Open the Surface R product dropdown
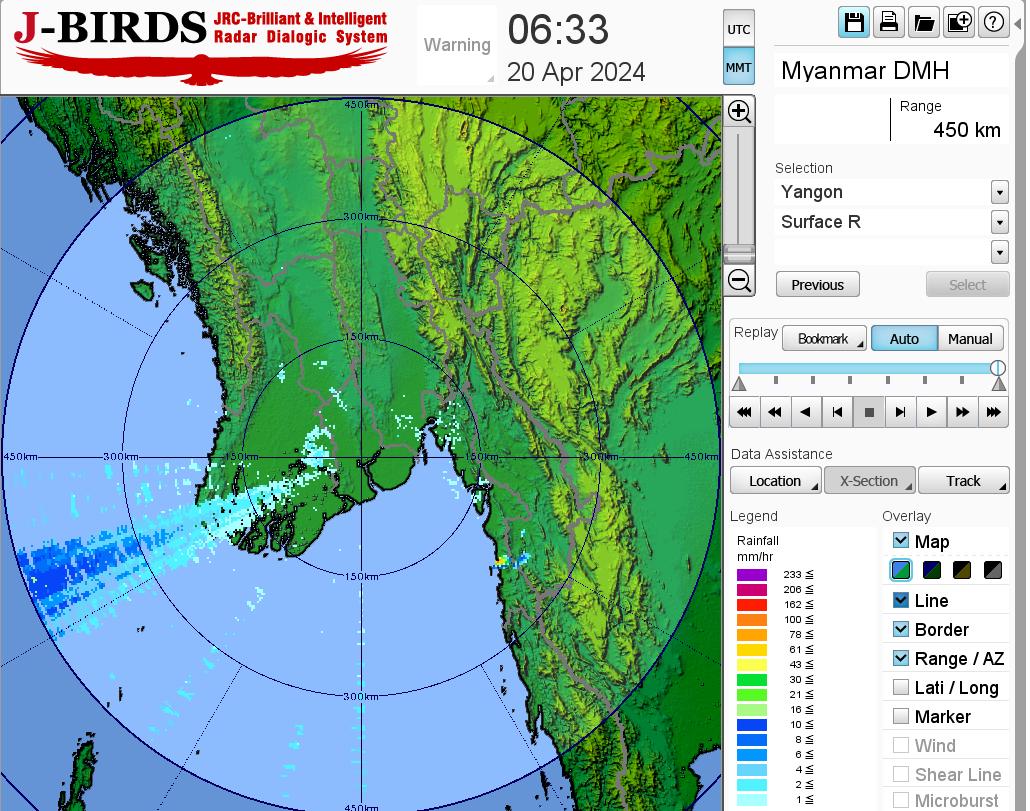 click(x=999, y=222)
